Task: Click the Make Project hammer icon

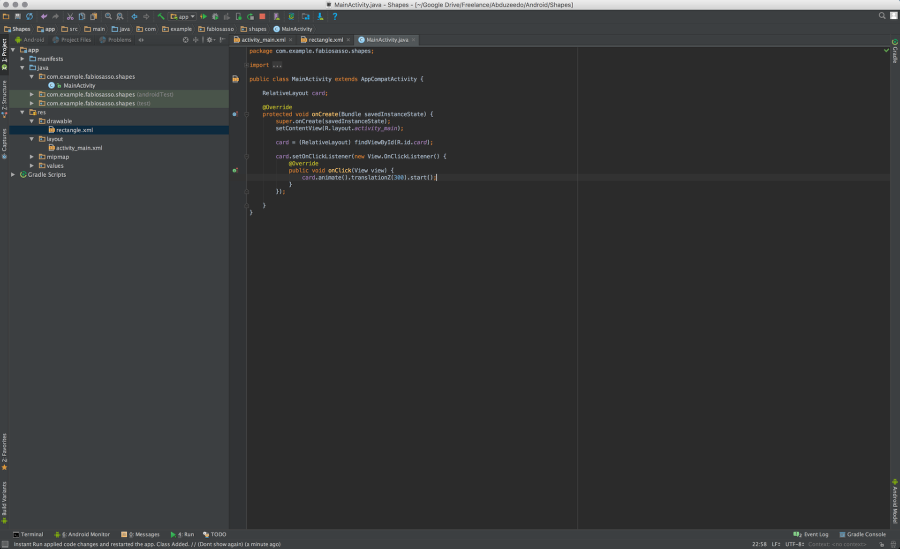Action: [x=161, y=17]
